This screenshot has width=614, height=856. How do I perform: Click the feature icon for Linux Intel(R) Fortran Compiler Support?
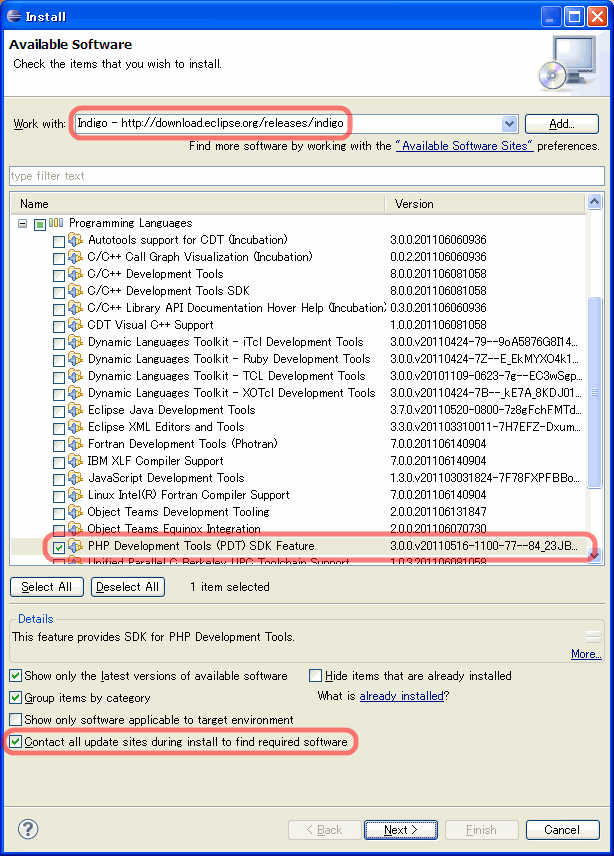coord(75,495)
